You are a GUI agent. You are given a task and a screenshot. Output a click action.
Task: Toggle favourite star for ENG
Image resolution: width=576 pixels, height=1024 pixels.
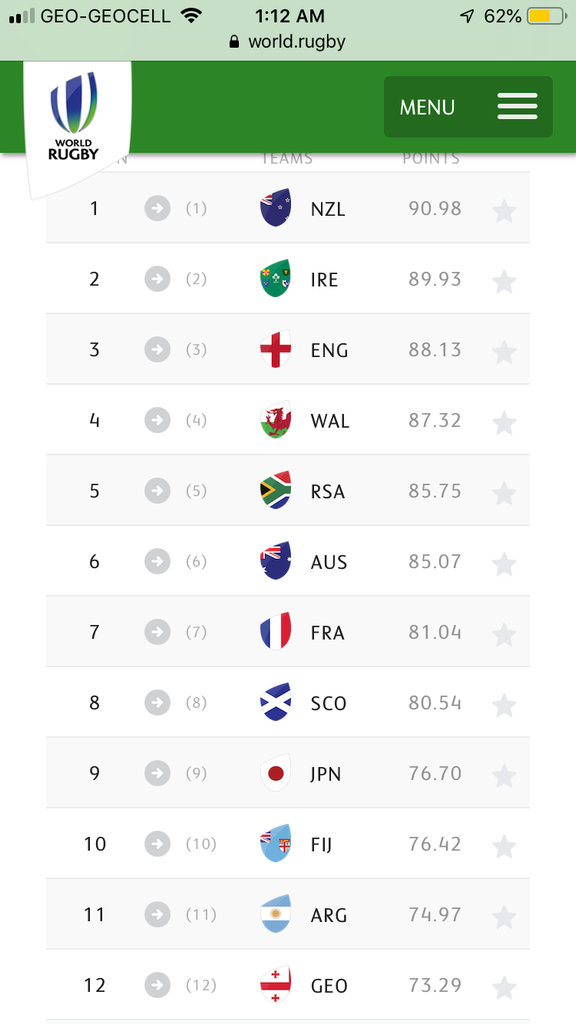coord(504,352)
